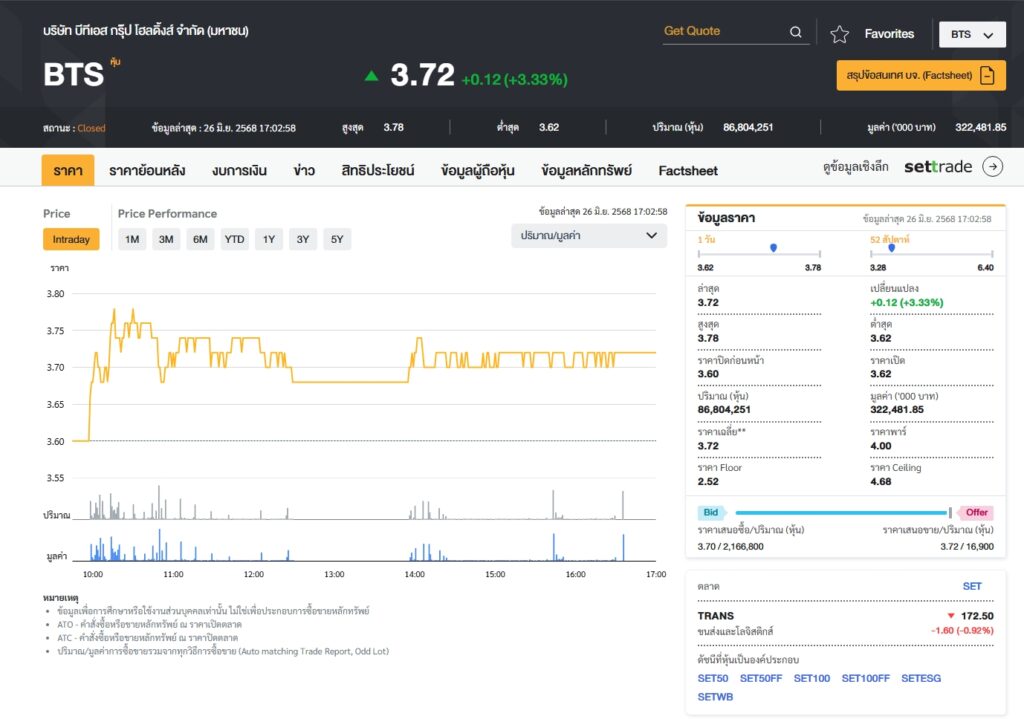
Task: Click the settrade circled arrow icon
Action: (x=993, y=167)
